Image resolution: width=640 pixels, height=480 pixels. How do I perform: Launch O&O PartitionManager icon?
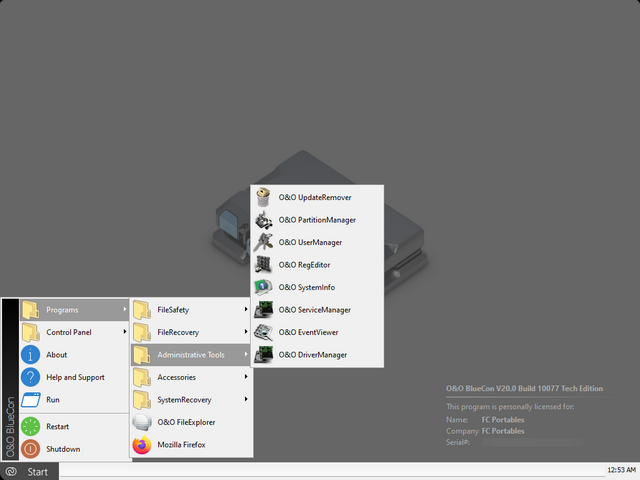coord(264,219)
